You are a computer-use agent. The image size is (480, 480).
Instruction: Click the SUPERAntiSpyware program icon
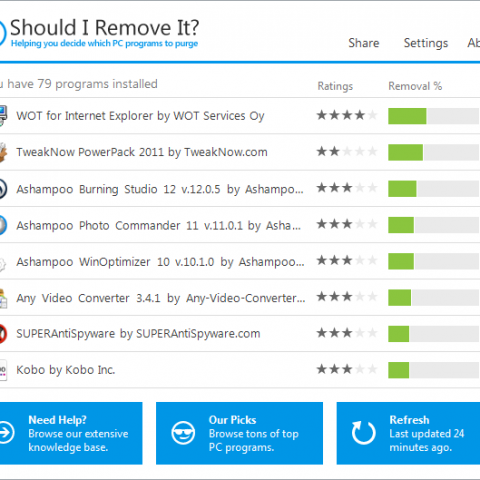3,334
